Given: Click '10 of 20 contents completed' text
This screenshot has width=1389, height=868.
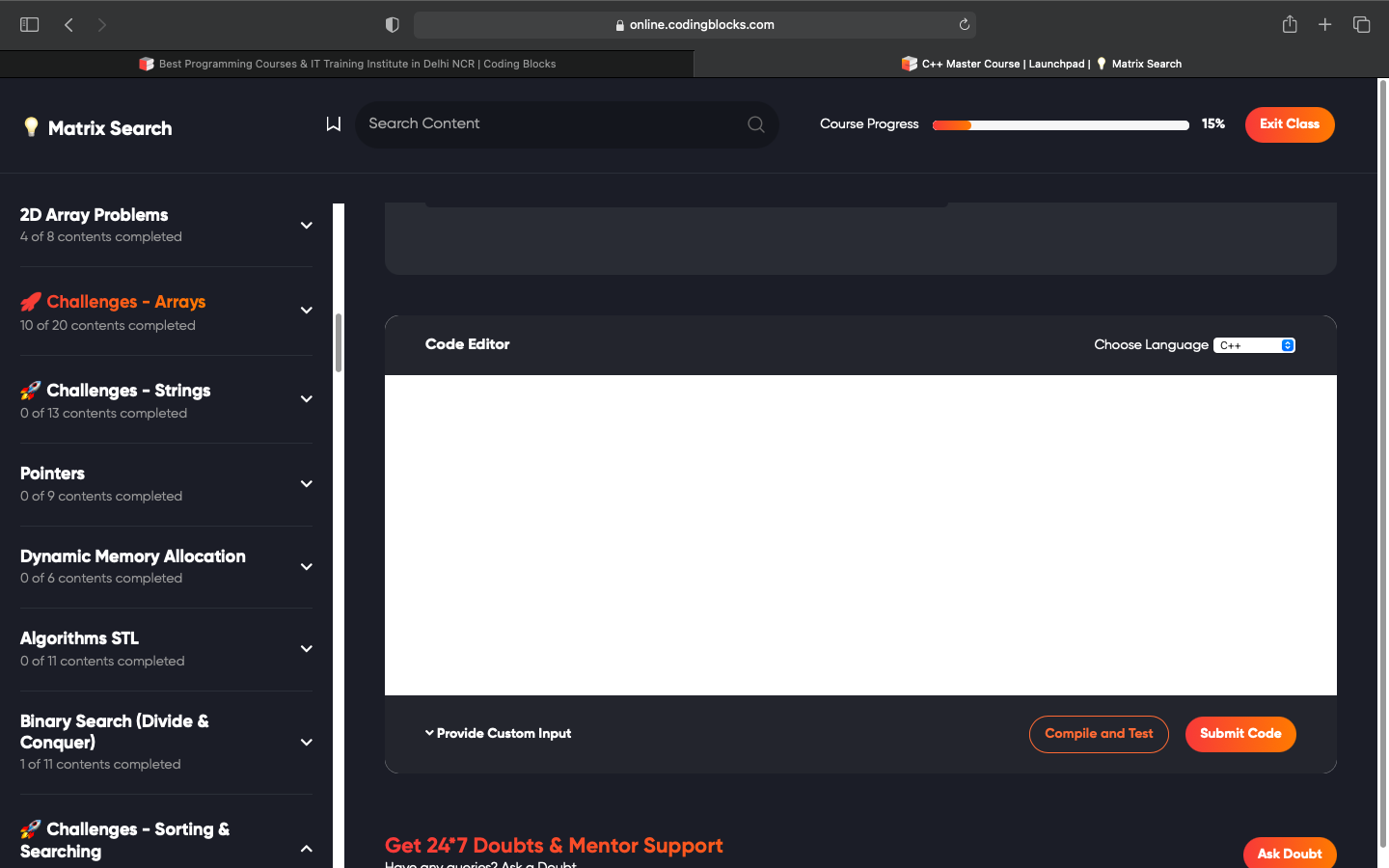Looking at the screenshot, I should [108, 326].
